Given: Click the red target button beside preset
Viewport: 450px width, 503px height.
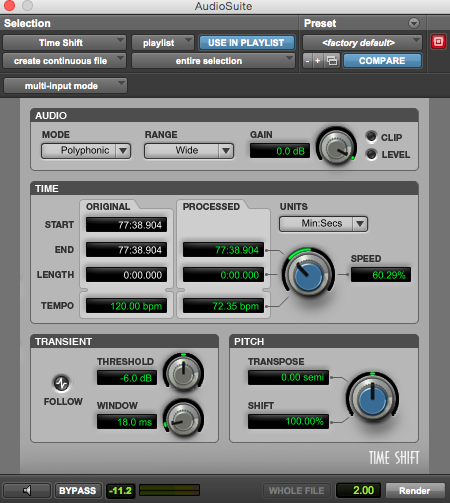Looking at the screenshot, I should (x=438, y=42).
